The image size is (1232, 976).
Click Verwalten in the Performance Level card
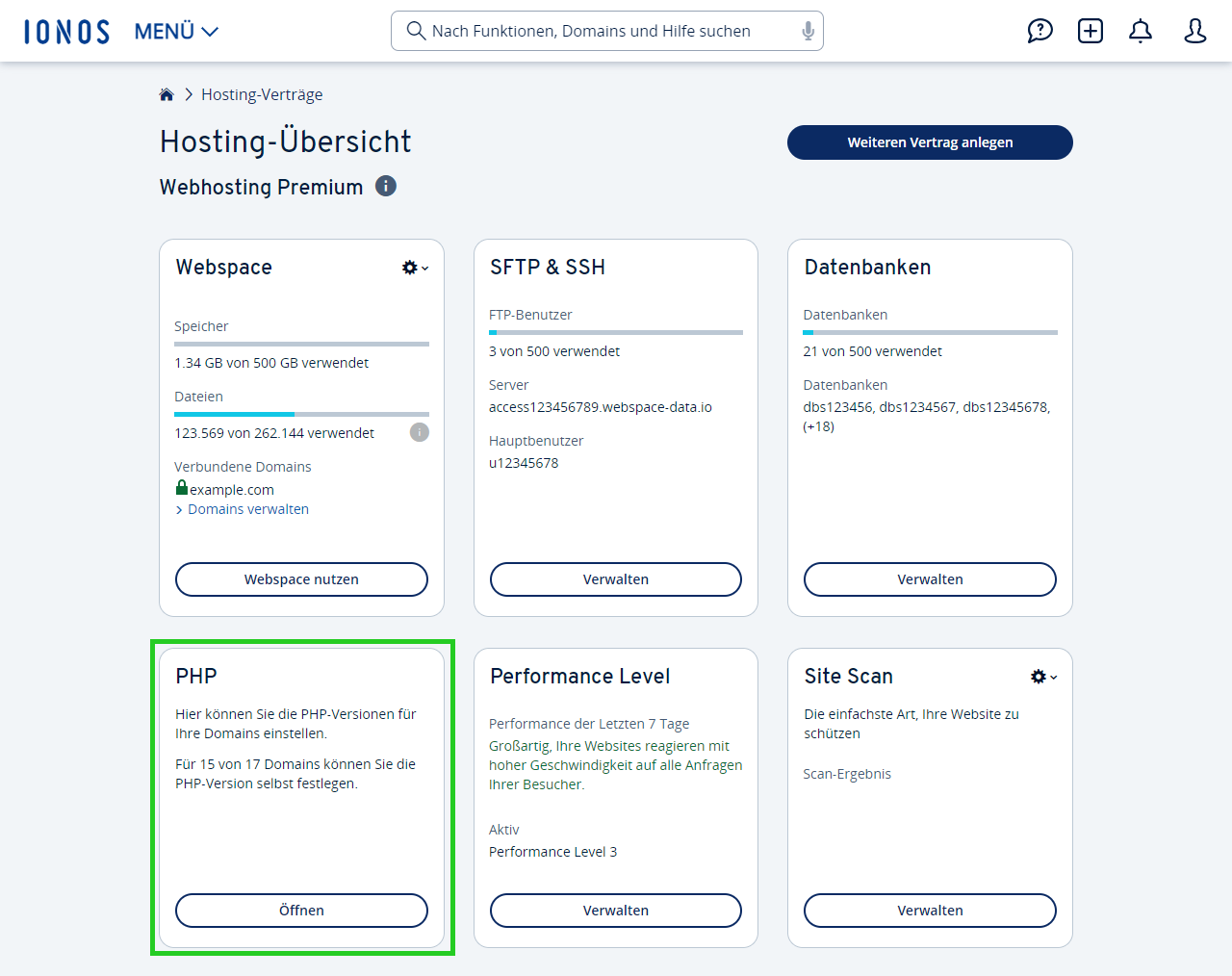[616, 911]
